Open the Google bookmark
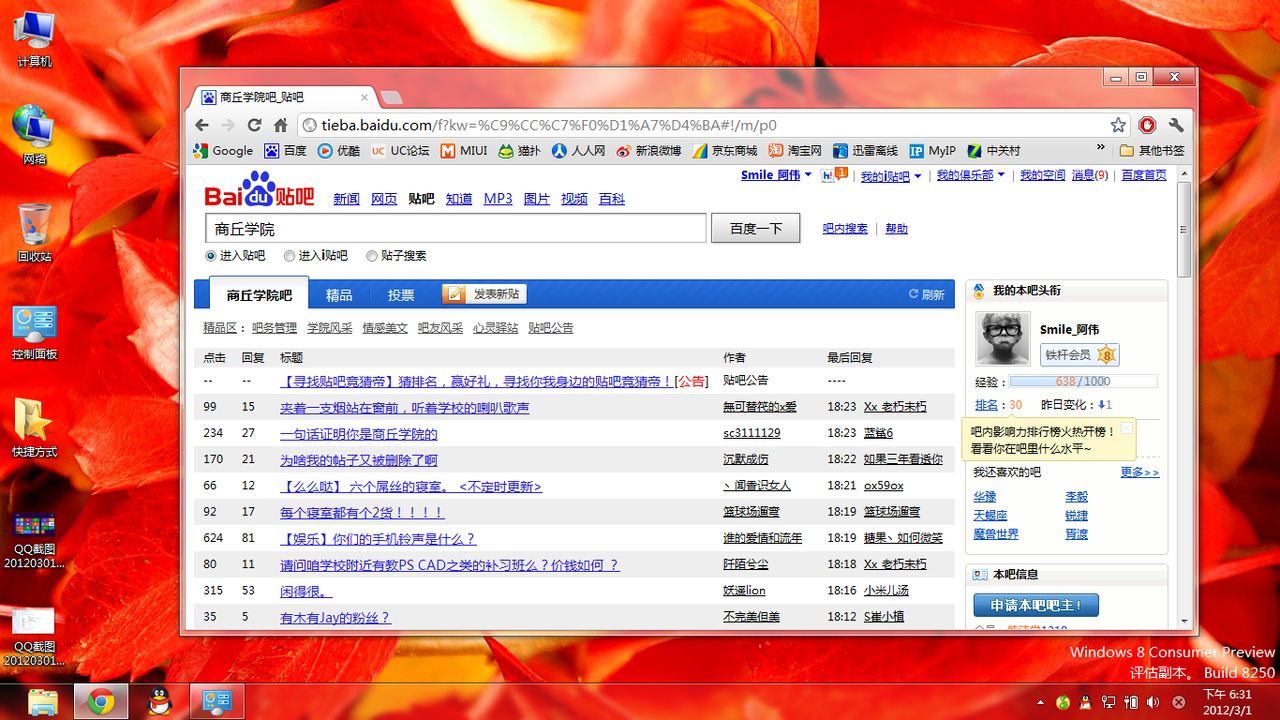Viewport: 1280px width, 720px height. coord(223,151)
